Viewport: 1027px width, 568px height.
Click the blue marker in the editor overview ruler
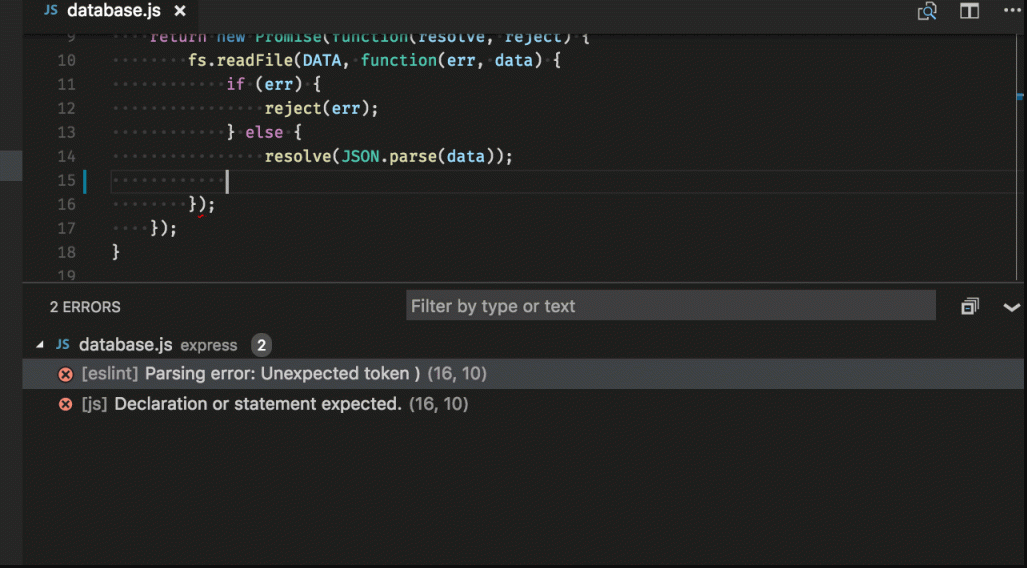[x=1020, y=97]
